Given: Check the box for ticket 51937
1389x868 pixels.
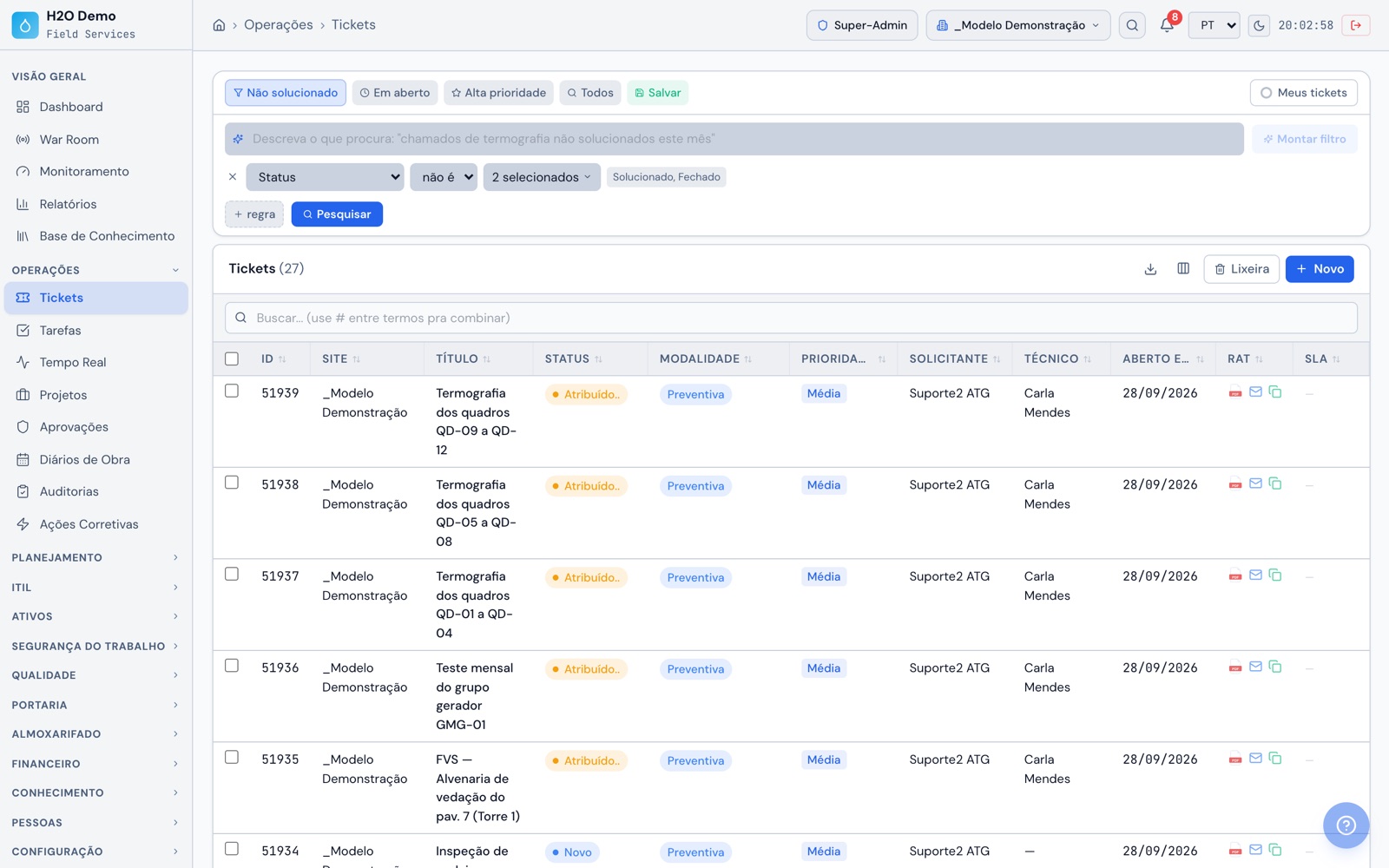Looking at the screenshot, I should (x=232, y=575).
